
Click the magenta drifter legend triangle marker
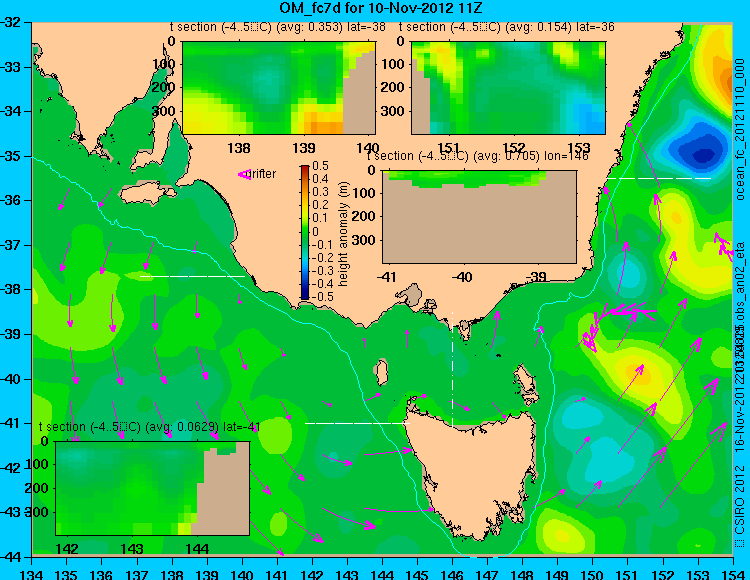point(244,175)
